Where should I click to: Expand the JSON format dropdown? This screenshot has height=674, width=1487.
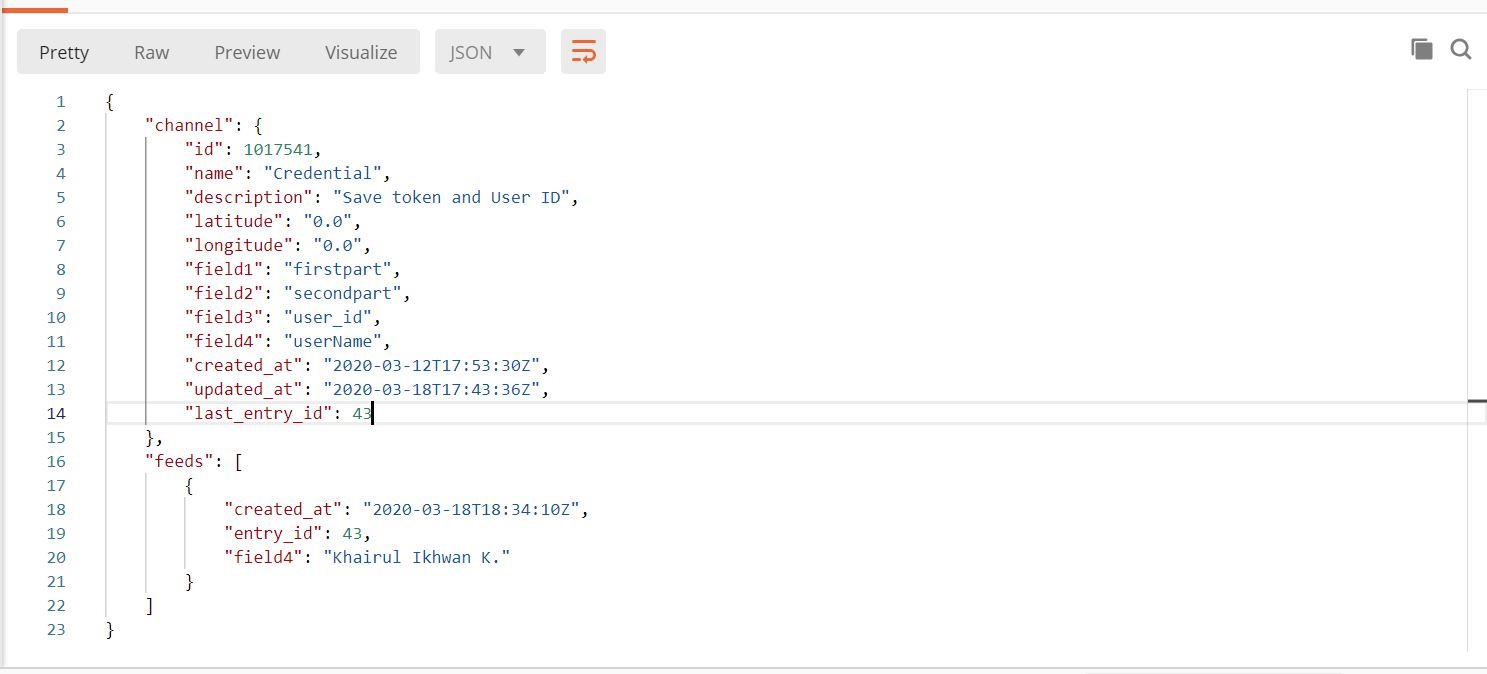[x=489, y=52]
